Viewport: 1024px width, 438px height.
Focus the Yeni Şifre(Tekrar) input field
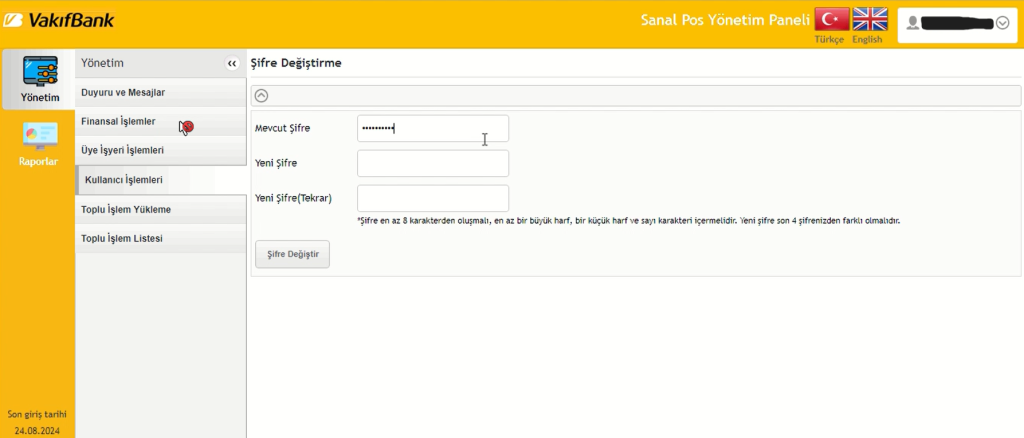[x=432, y=198]
